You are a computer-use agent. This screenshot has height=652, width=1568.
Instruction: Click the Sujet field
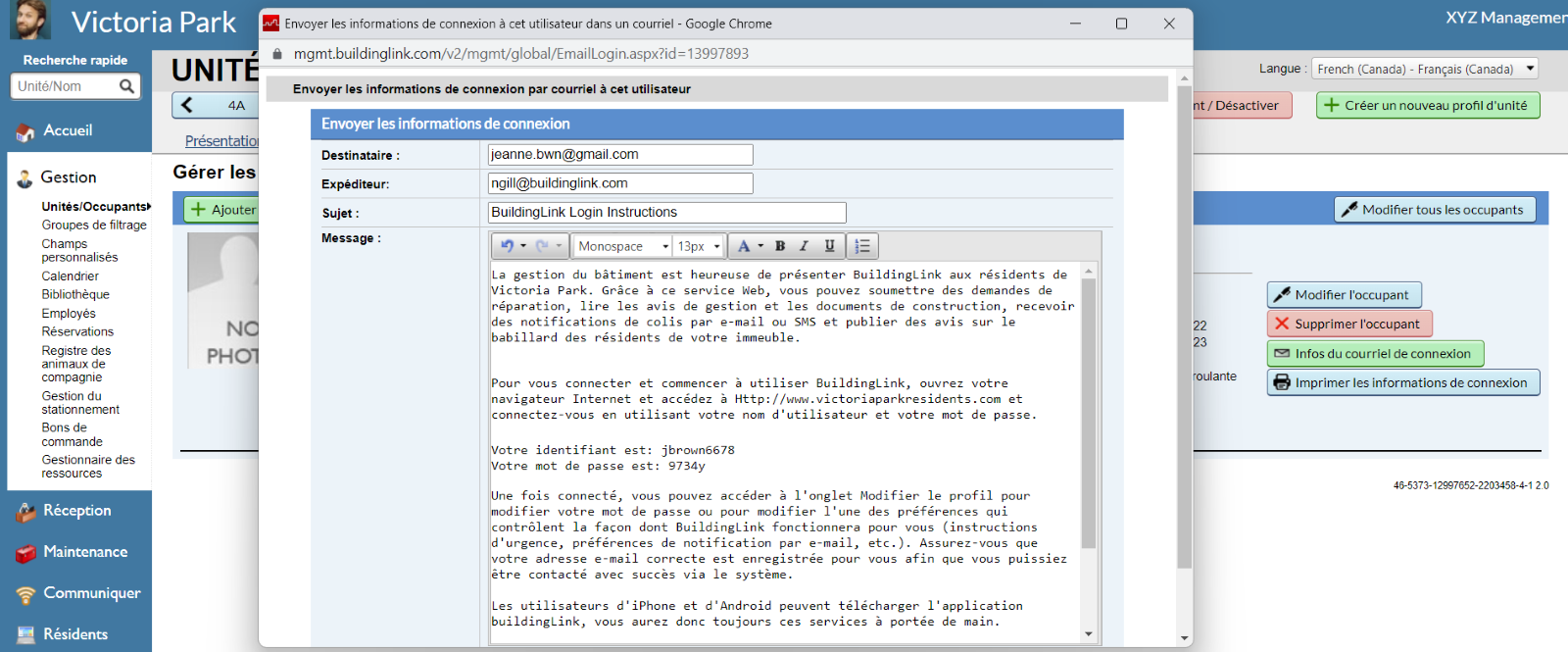click(667, 213)
